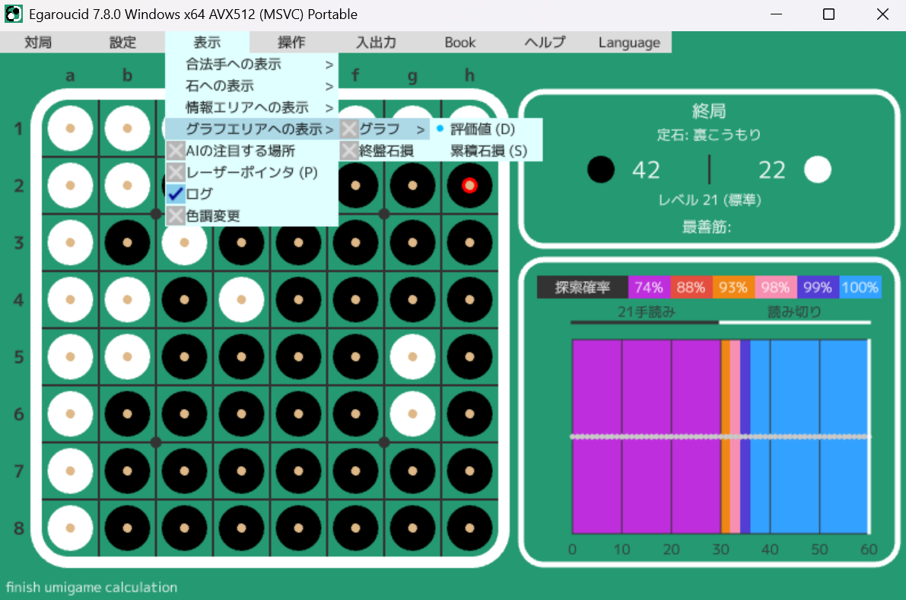Open the 設定 menu
Viewport: 906px width, 600px height.
pos(123,42)
